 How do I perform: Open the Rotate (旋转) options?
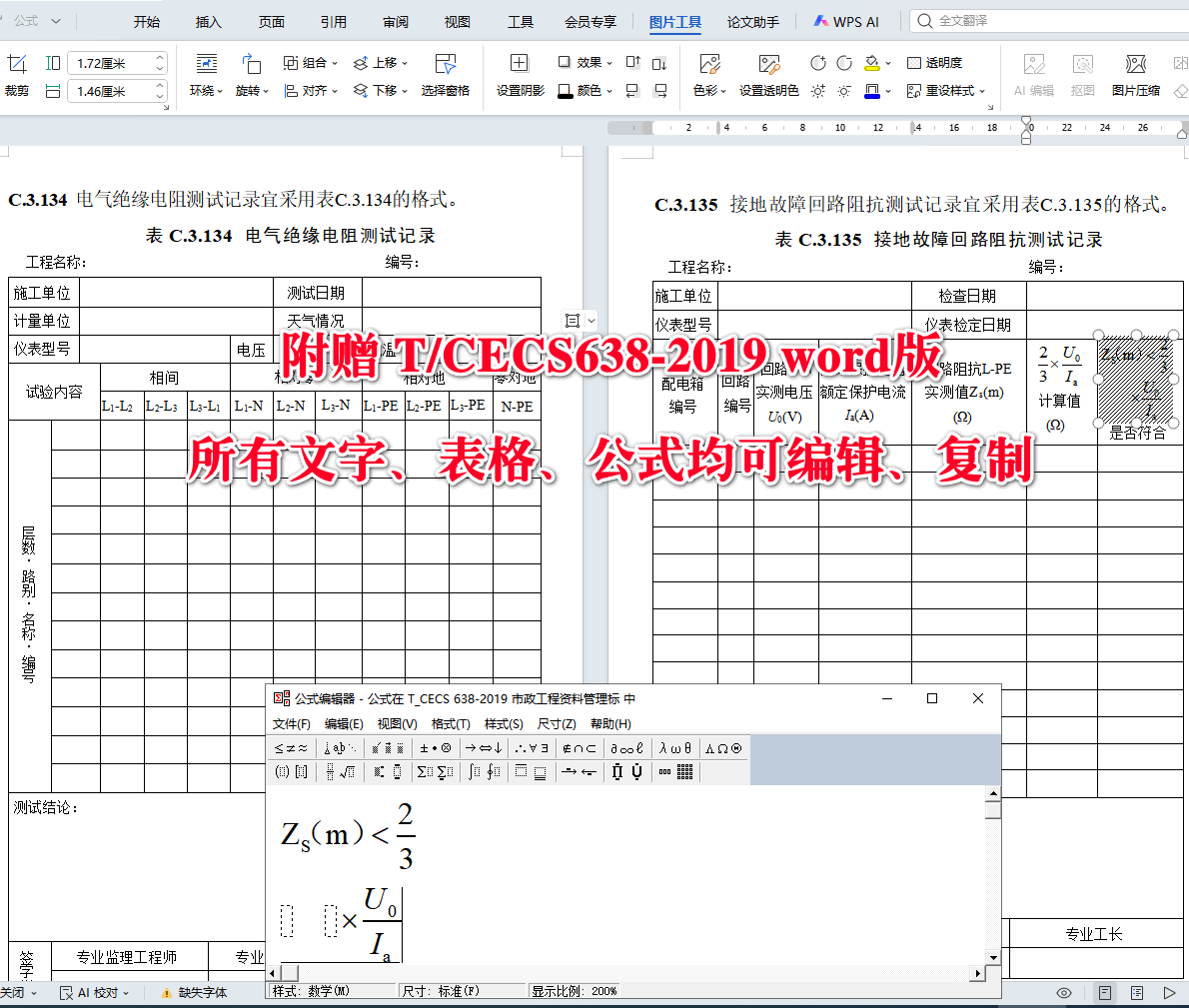252,75
